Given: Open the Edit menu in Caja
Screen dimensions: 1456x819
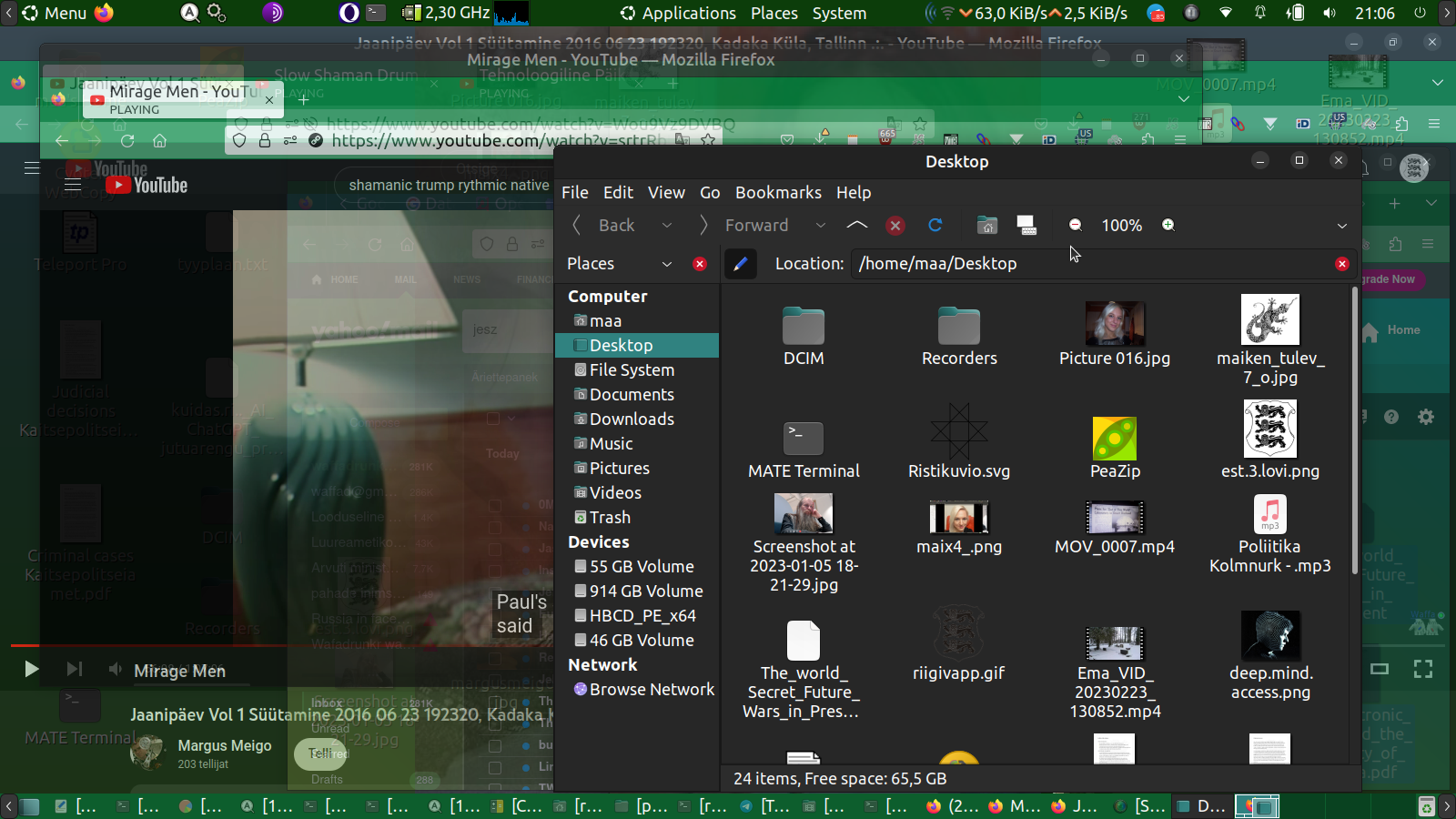Looking at the screenshot, I should point(618,192).
